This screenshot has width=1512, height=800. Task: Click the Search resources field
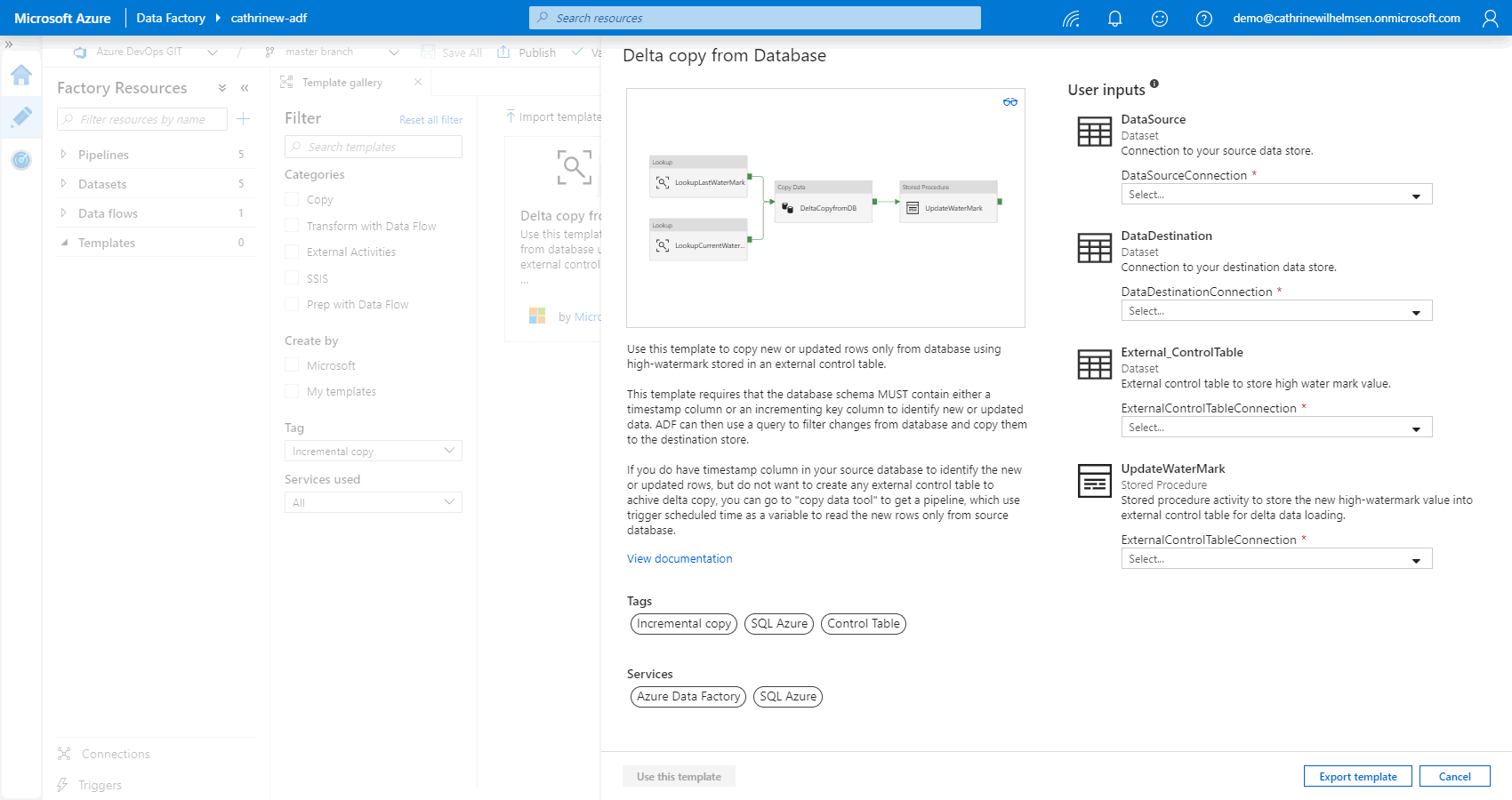tap(755, 18)
